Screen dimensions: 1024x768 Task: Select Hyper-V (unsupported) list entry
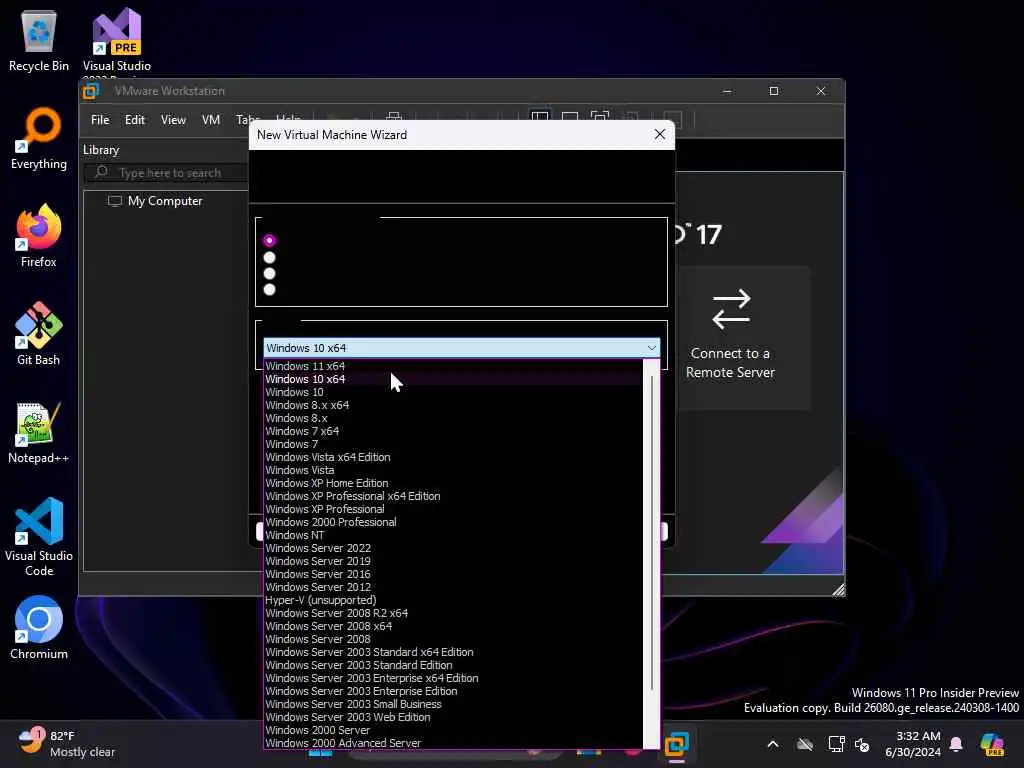453,600
